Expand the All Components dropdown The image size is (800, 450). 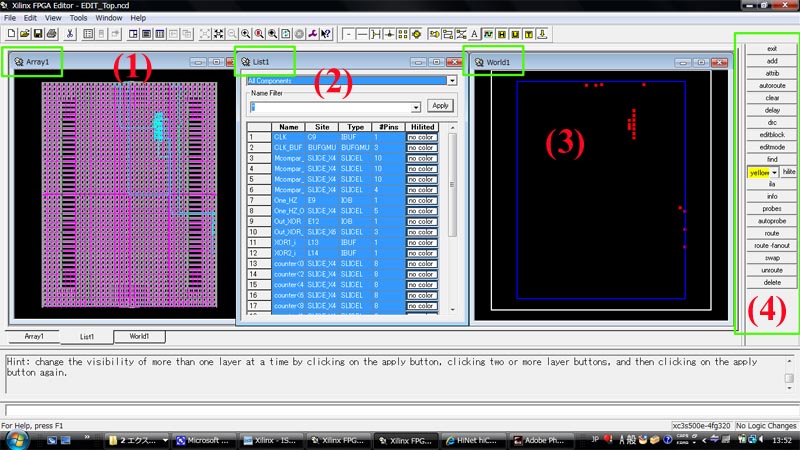click(452, 81)
